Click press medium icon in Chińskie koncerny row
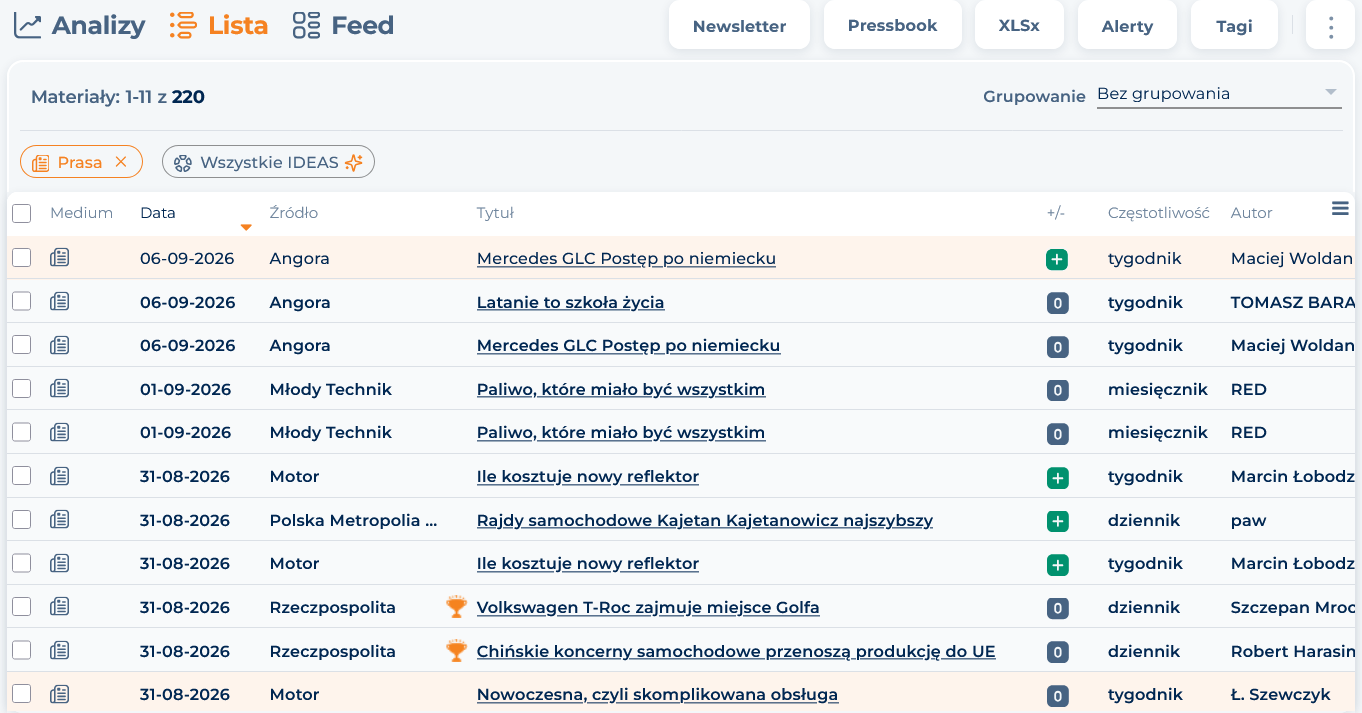 tap(60, 651)
